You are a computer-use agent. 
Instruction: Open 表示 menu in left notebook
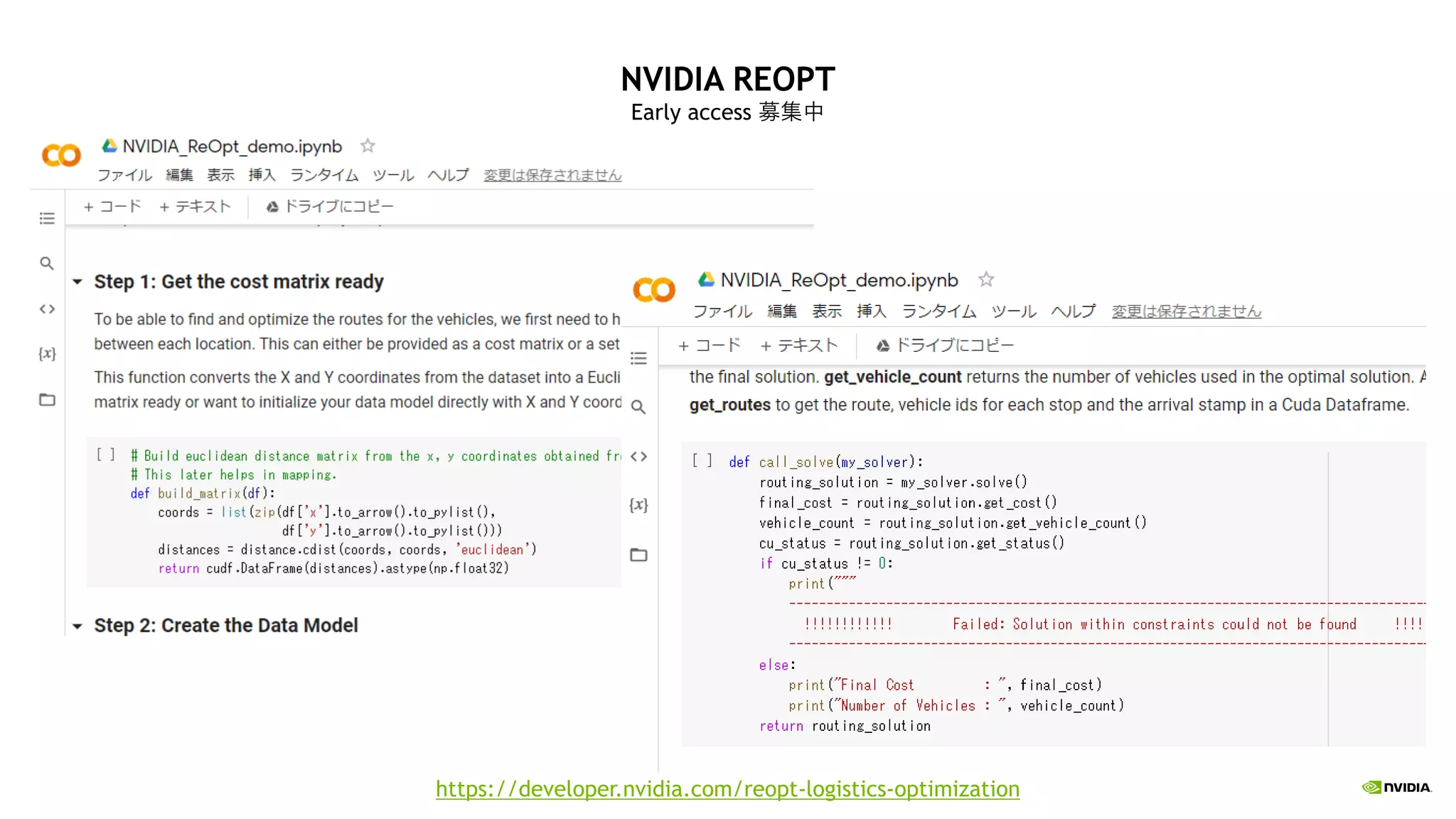pos(220,175)
